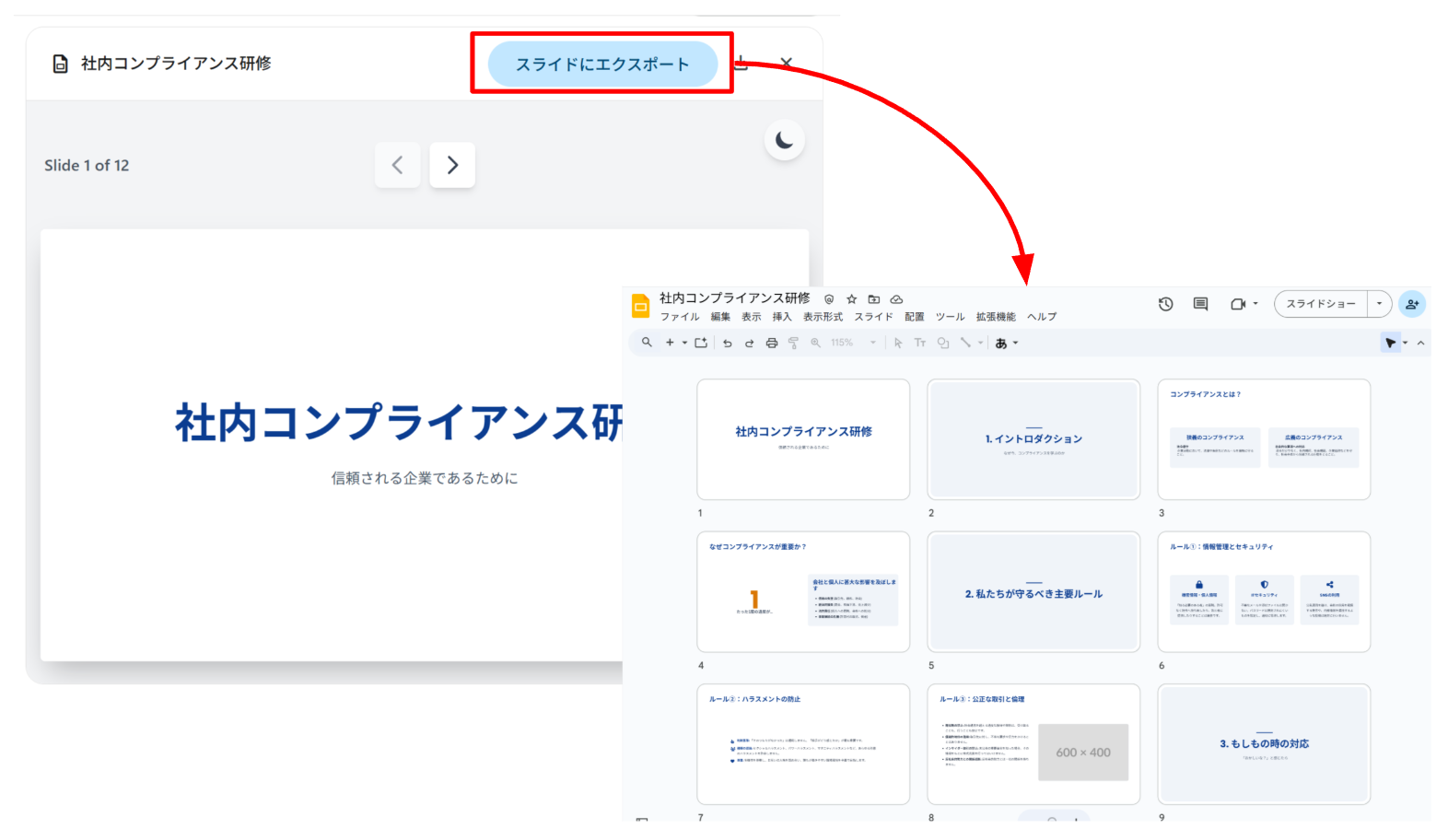Screen dimensions: 1448x840
Task: Click the pointer mode button in the toolbar
Action: [1390, 343]
